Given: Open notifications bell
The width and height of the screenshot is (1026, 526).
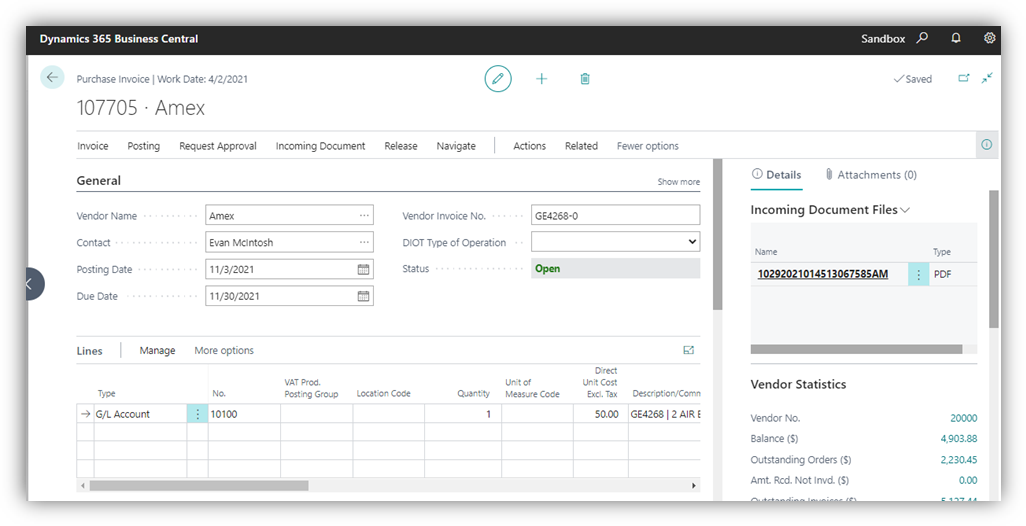Looking at the screenshot, I should tap(956, 38).
